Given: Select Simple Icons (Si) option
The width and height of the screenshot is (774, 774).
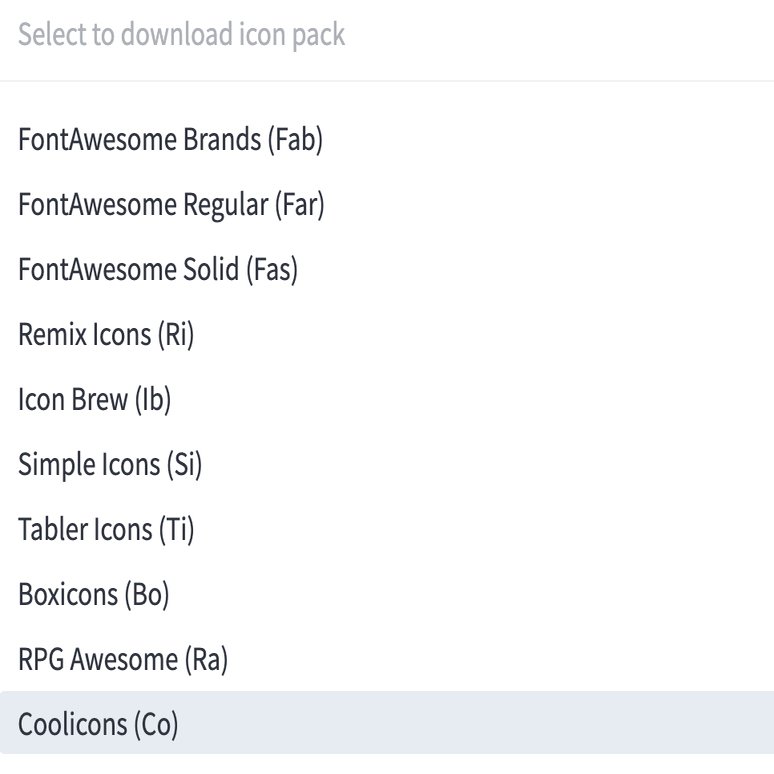Looking at the screenshot, I should pyautogui.click(x=110, y=465).
